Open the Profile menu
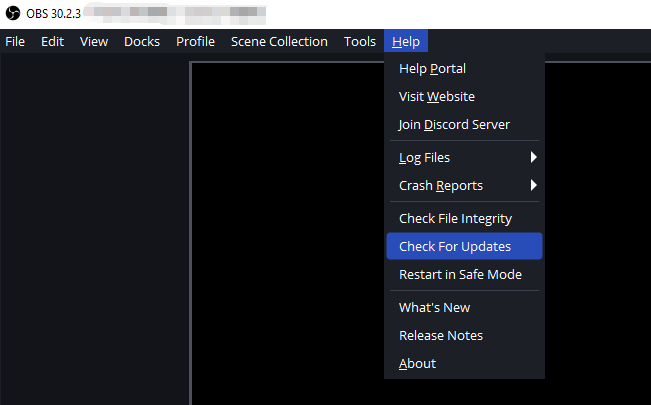The height and width of the screenshot is (405, 651). click(195, 42)
